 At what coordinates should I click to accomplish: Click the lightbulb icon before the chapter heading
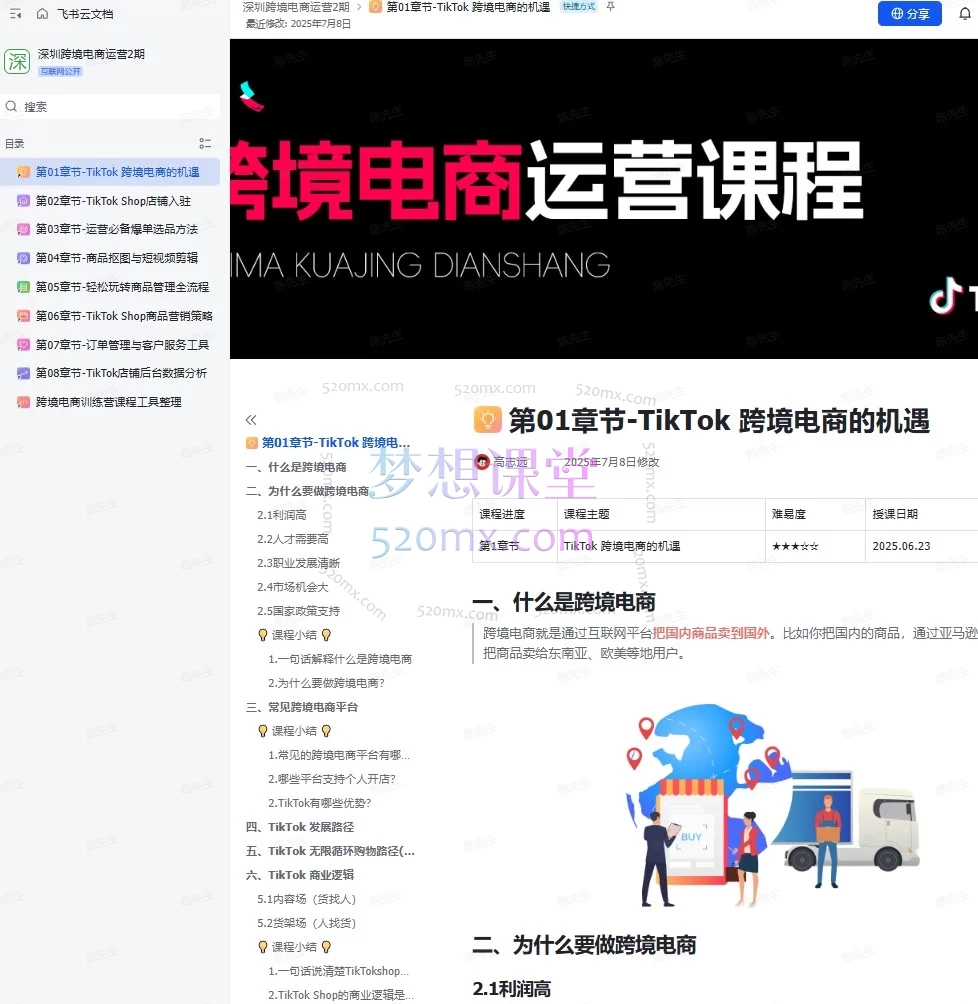click(x=487, y=419)
